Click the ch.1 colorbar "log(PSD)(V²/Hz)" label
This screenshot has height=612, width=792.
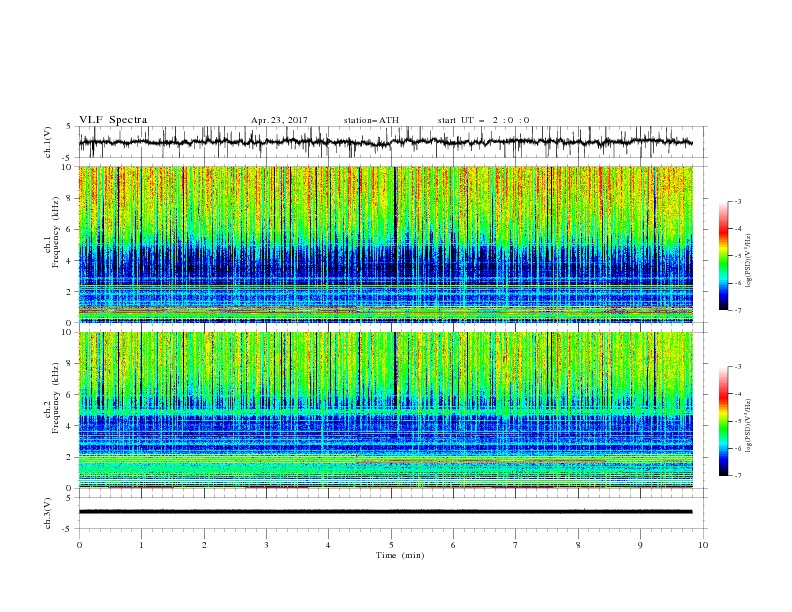[748, 261]
